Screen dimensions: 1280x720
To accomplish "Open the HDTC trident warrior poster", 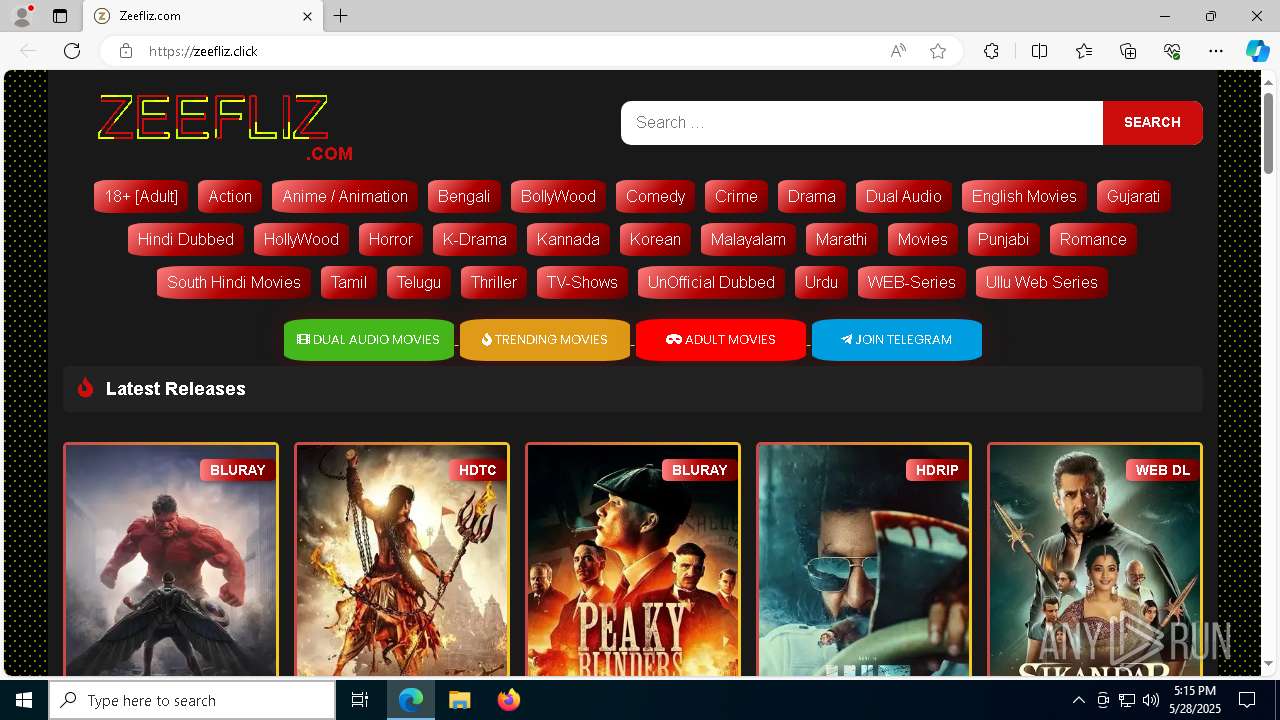I will [402, 560].
